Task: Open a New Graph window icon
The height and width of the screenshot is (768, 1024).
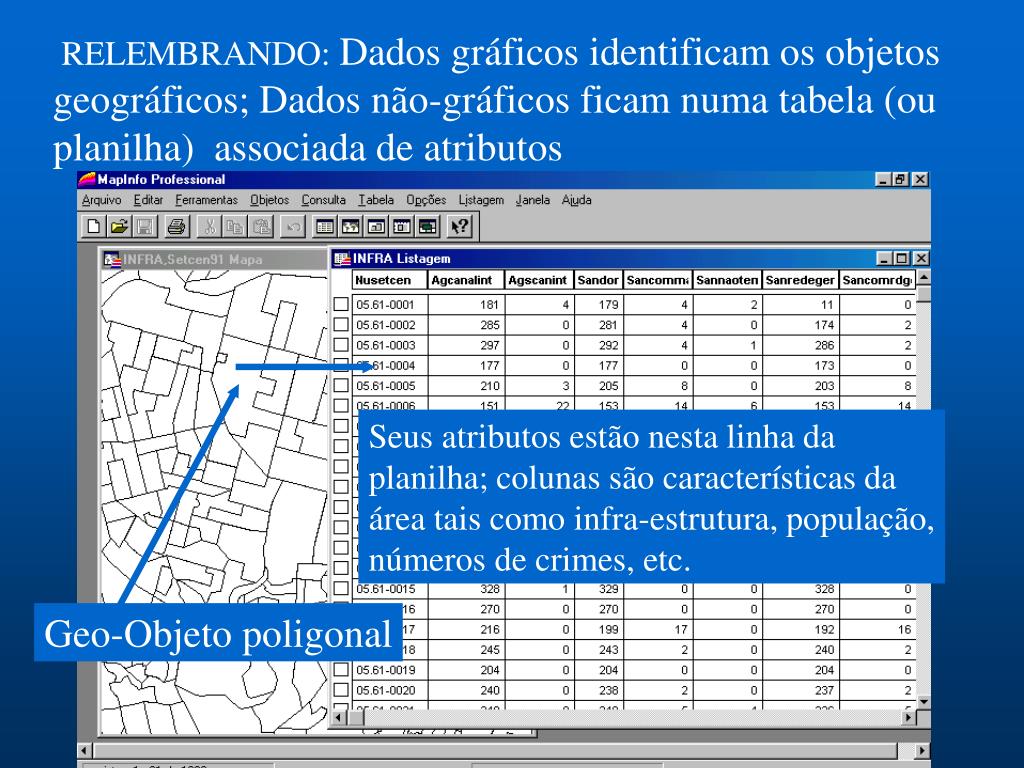Action: [376, 227]
